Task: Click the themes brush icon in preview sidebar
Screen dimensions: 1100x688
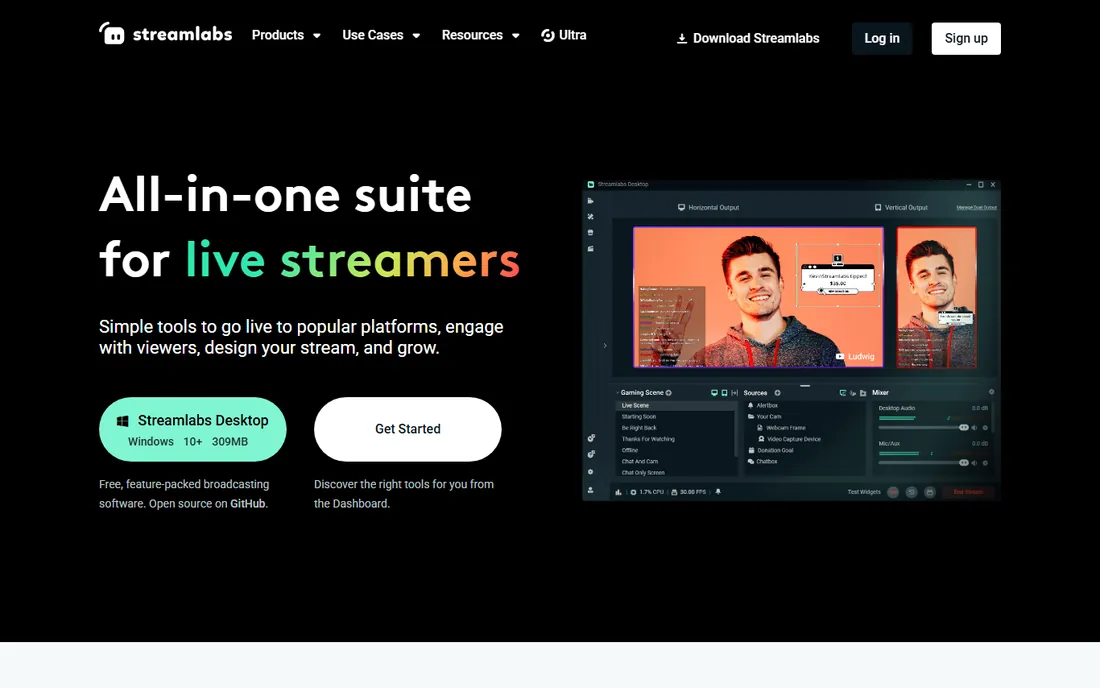Action: tap(591, 217)
